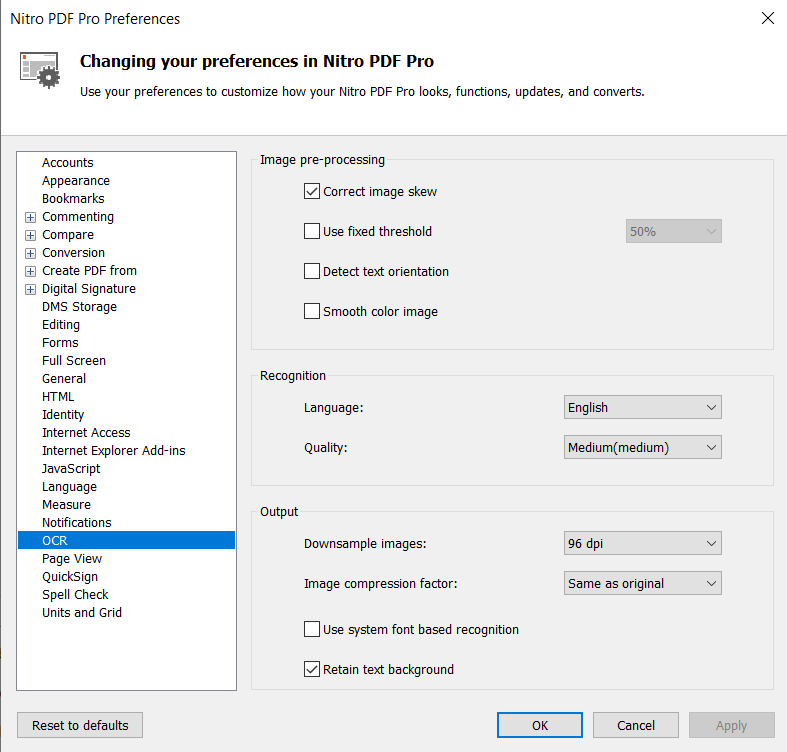Select the Editing category
The width and height of the screenshot is (787, 752).
click(61, 325)
